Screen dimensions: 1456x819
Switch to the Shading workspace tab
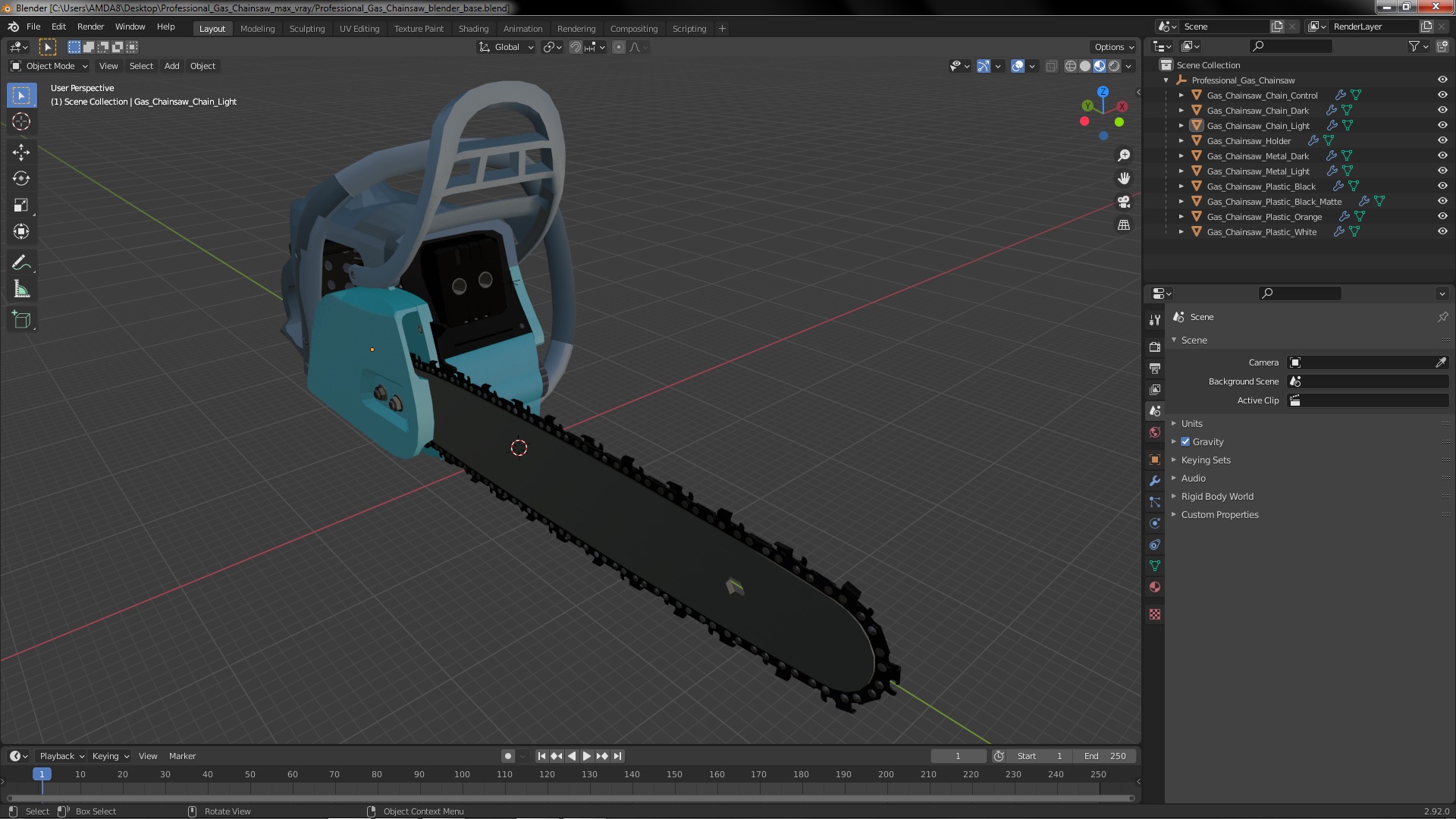473,29
